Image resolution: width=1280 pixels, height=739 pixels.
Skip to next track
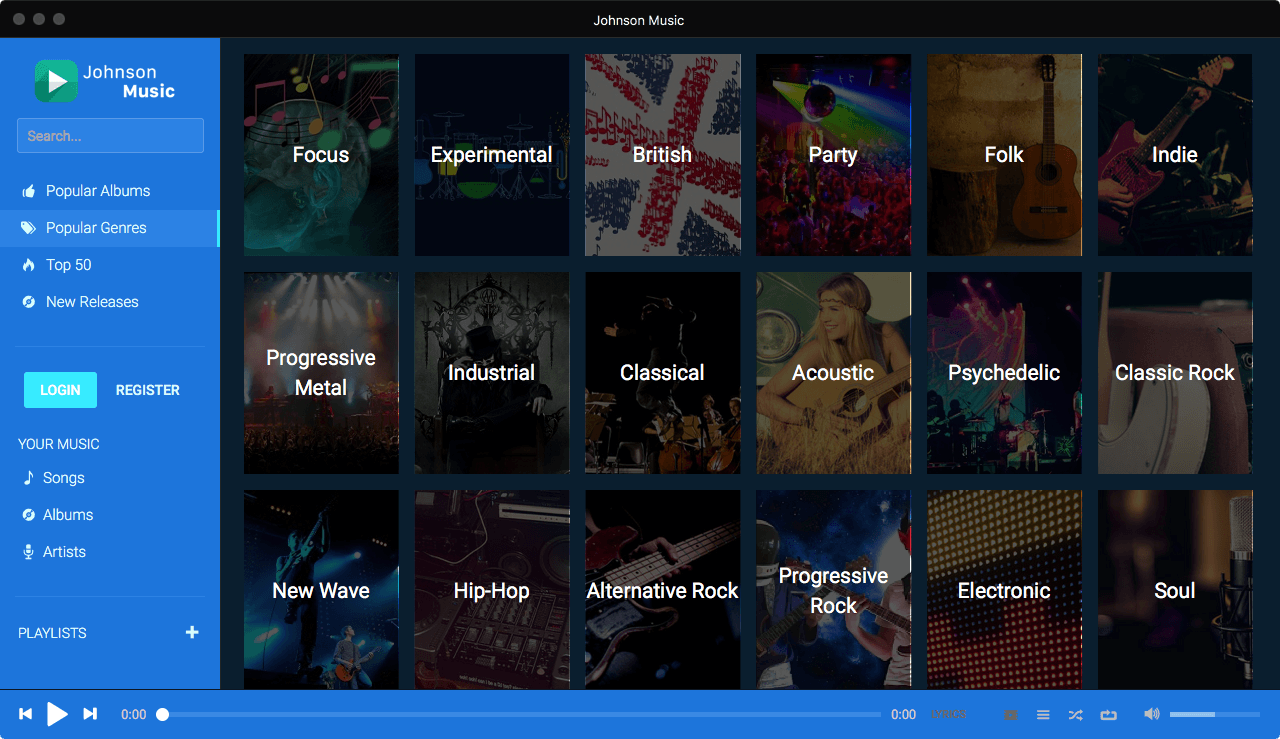(90, 714)
